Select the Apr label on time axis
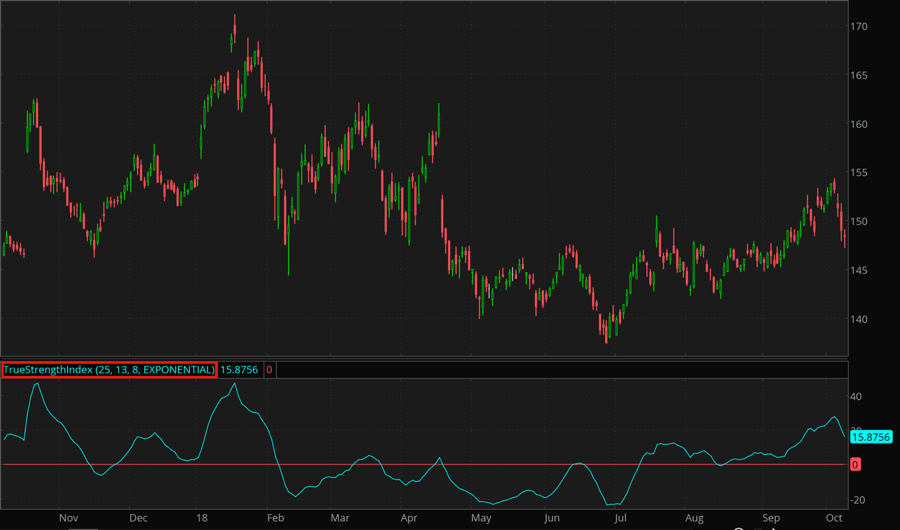Screen dimensions: 900x530 click(x=408, y=519)
